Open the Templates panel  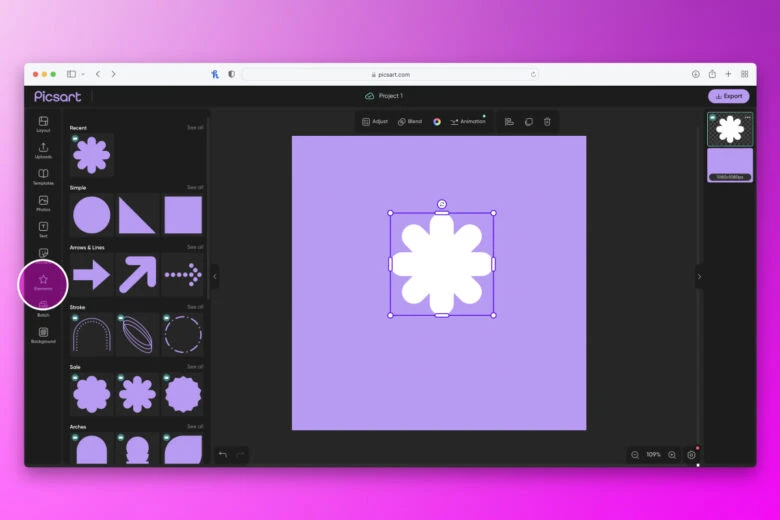pyautogui.click(x=43, y=176)
